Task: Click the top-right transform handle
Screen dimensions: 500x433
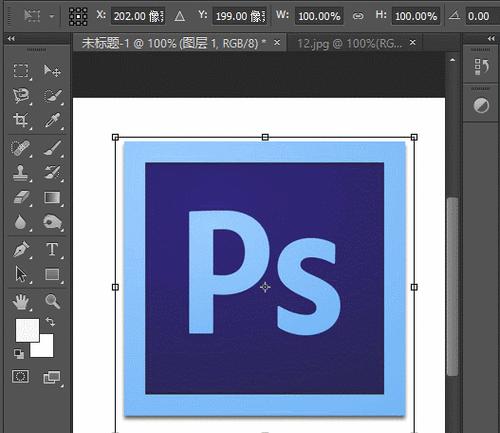Action: pyautogui.click(x=414, y=137)
